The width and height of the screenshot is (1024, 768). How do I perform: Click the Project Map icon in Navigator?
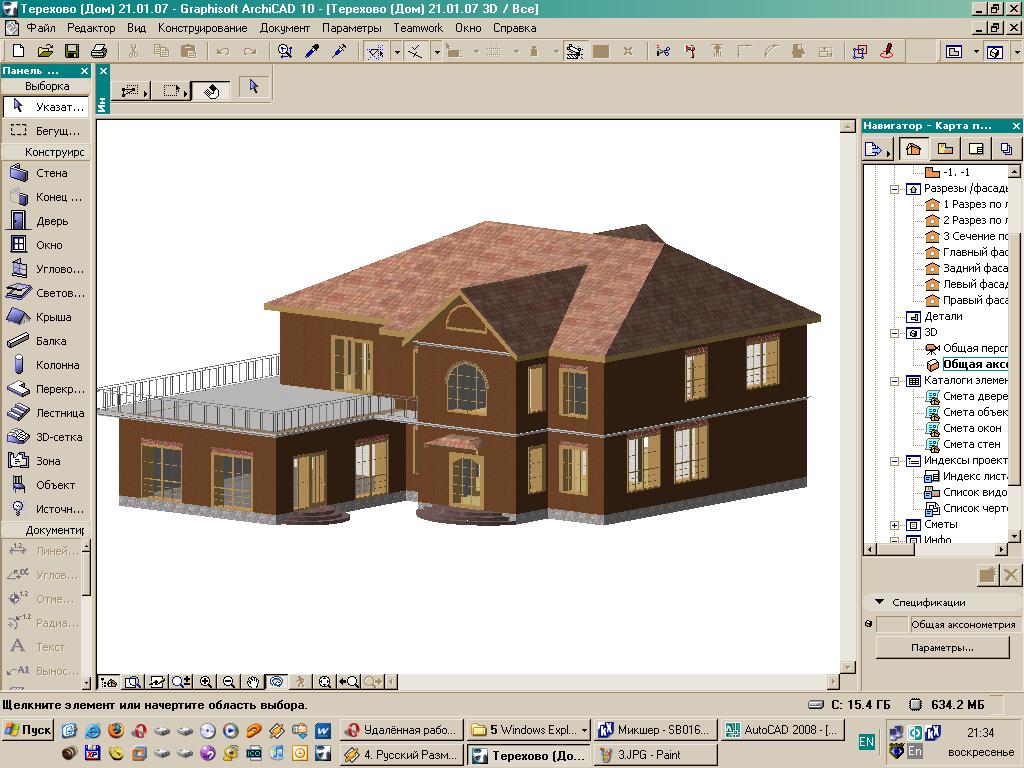(913, 149)
